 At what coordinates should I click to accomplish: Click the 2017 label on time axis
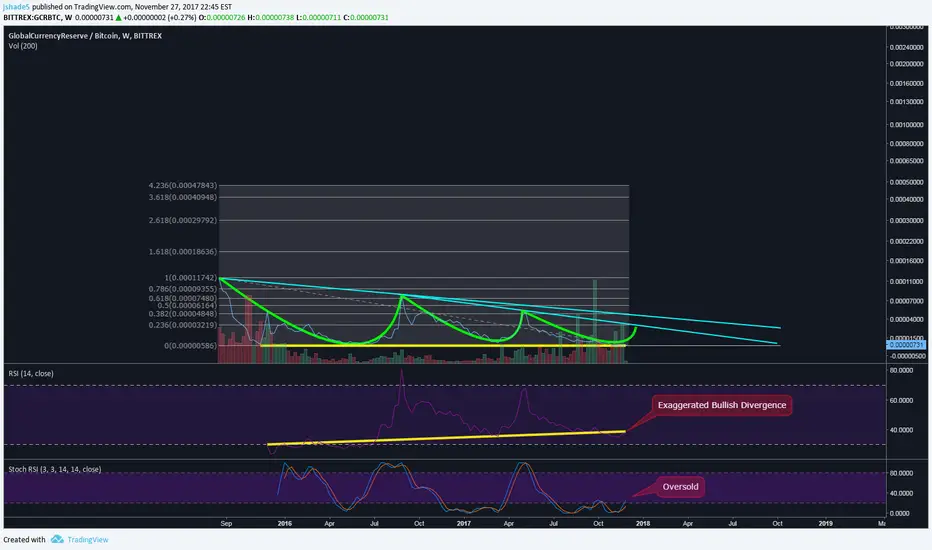464,524
